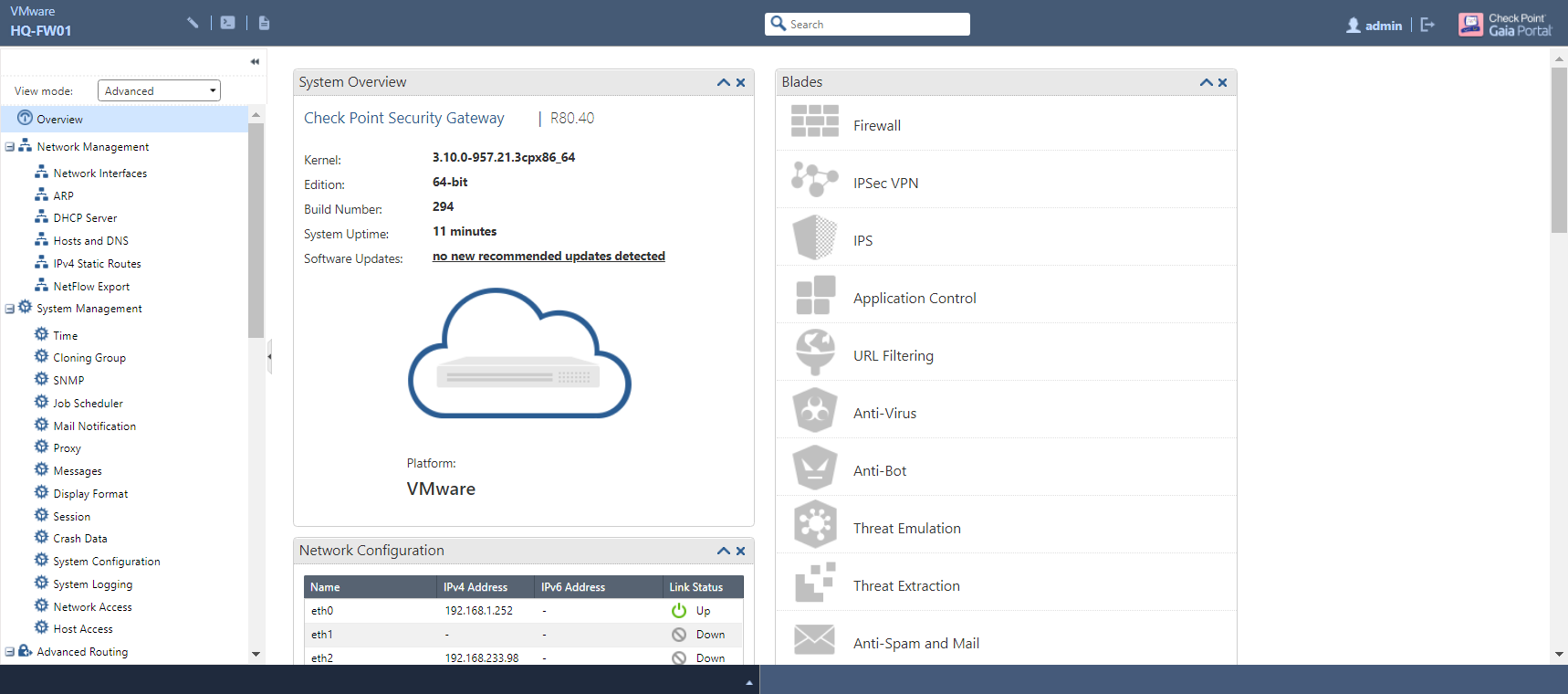1568x694 pixels.
Task: Close the System Overview widget
Action: pyautogui.click(x=741, y=82)
